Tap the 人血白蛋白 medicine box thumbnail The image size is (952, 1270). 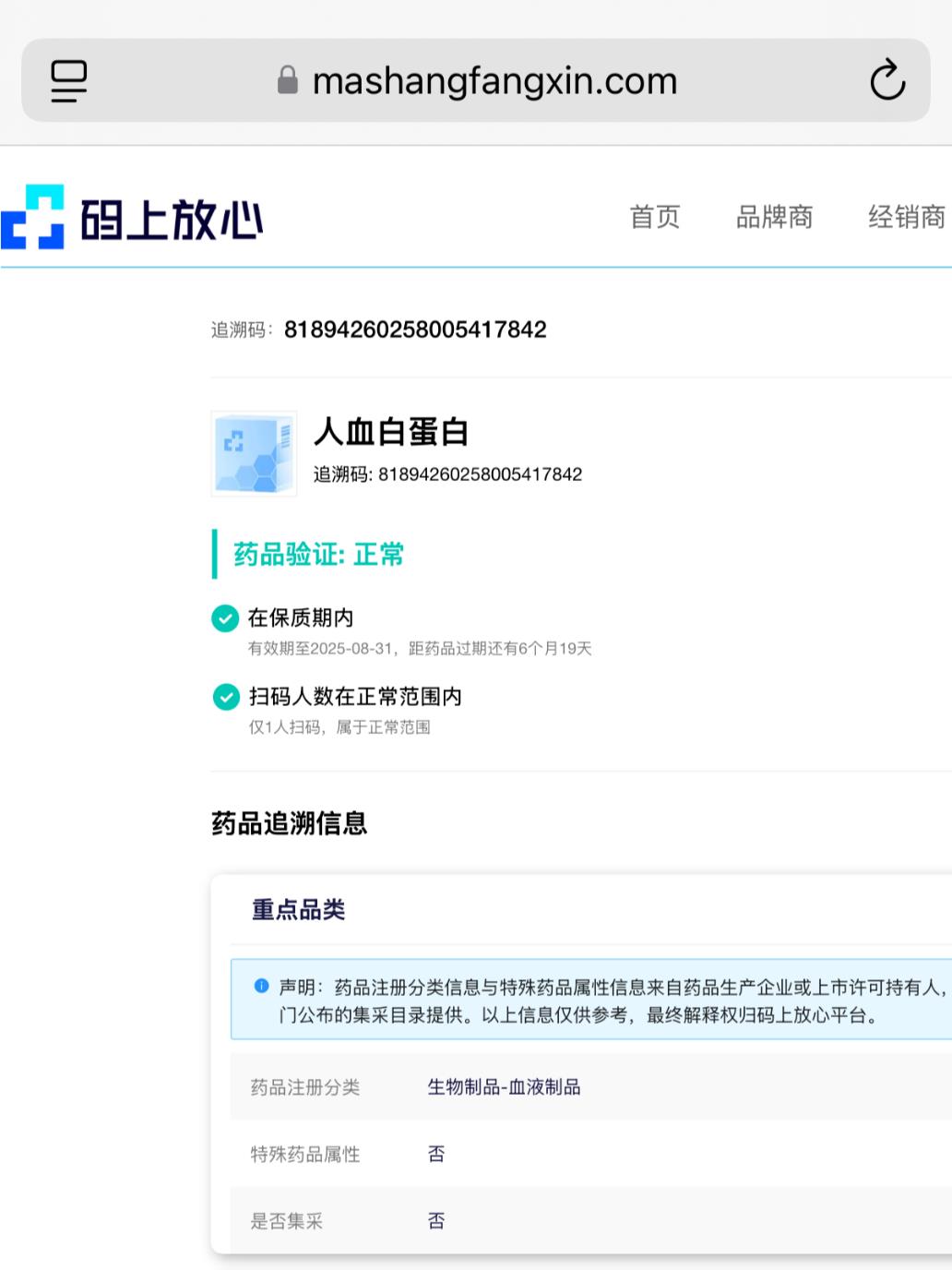pyautogui.click(x=254, y=454)
